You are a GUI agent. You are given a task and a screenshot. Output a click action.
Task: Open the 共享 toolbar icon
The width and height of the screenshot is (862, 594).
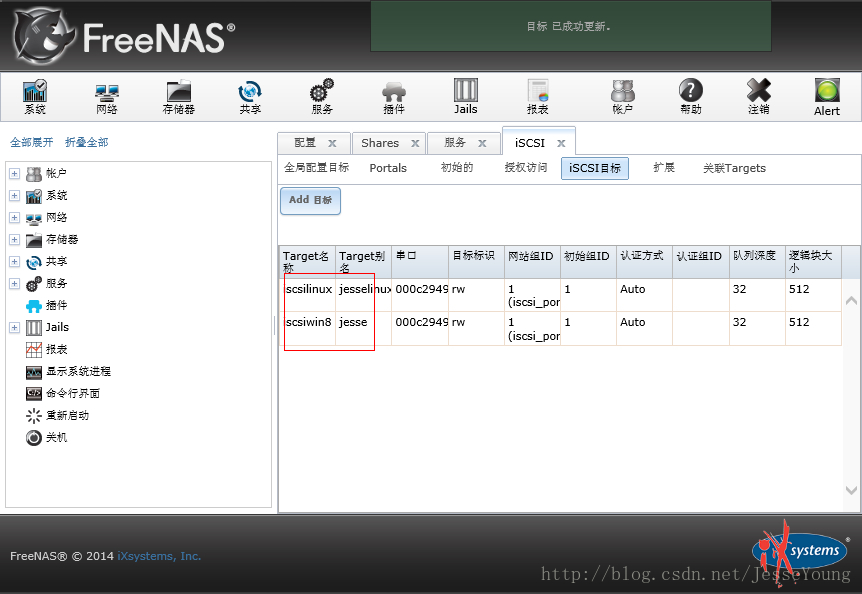coord(250,97)
